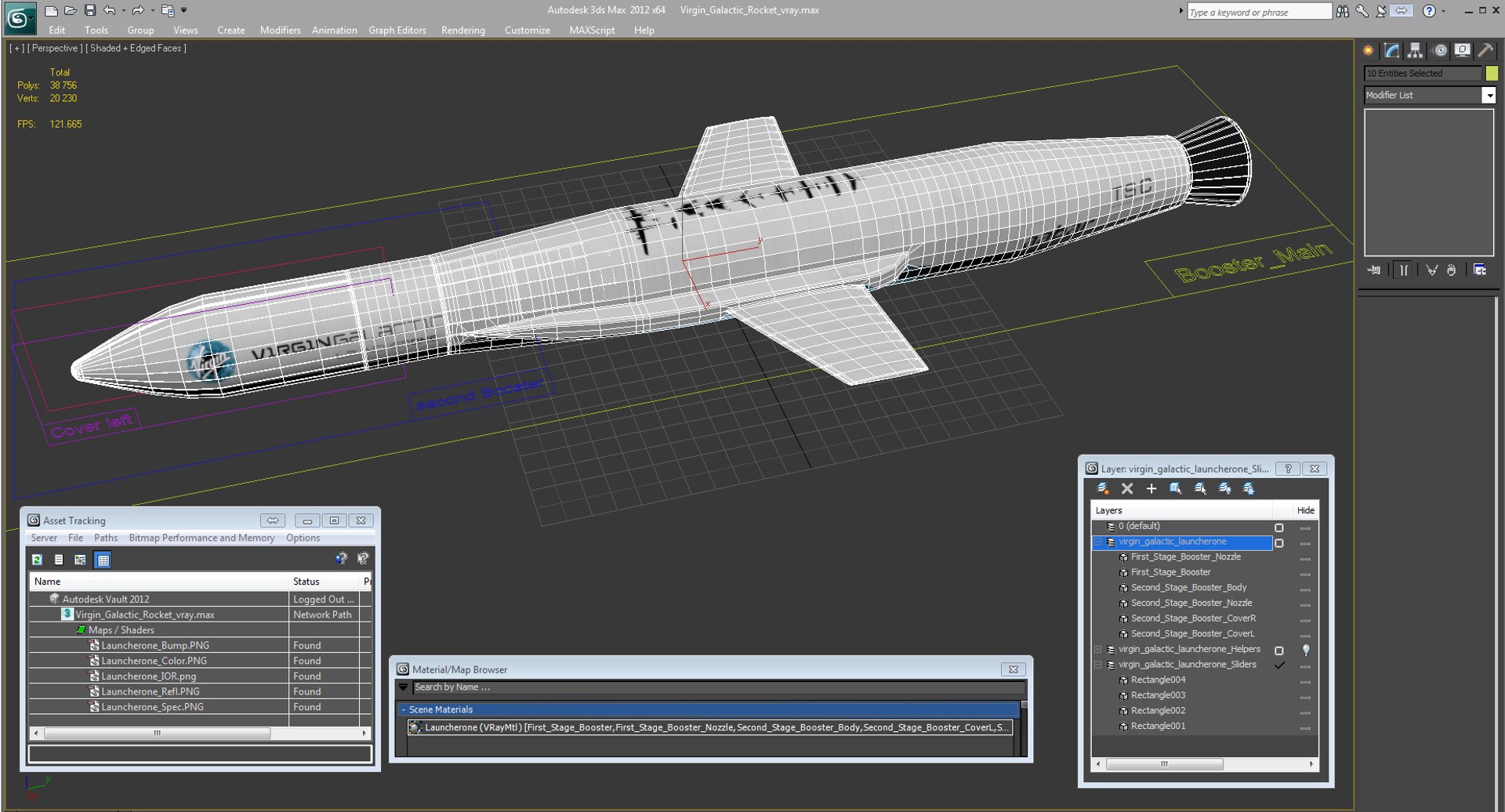Viewport: 1505px width, 812px height.
Task: Collapse the virgin_galactic_launcherone_Sliders layer
Action: [1098, 665]
